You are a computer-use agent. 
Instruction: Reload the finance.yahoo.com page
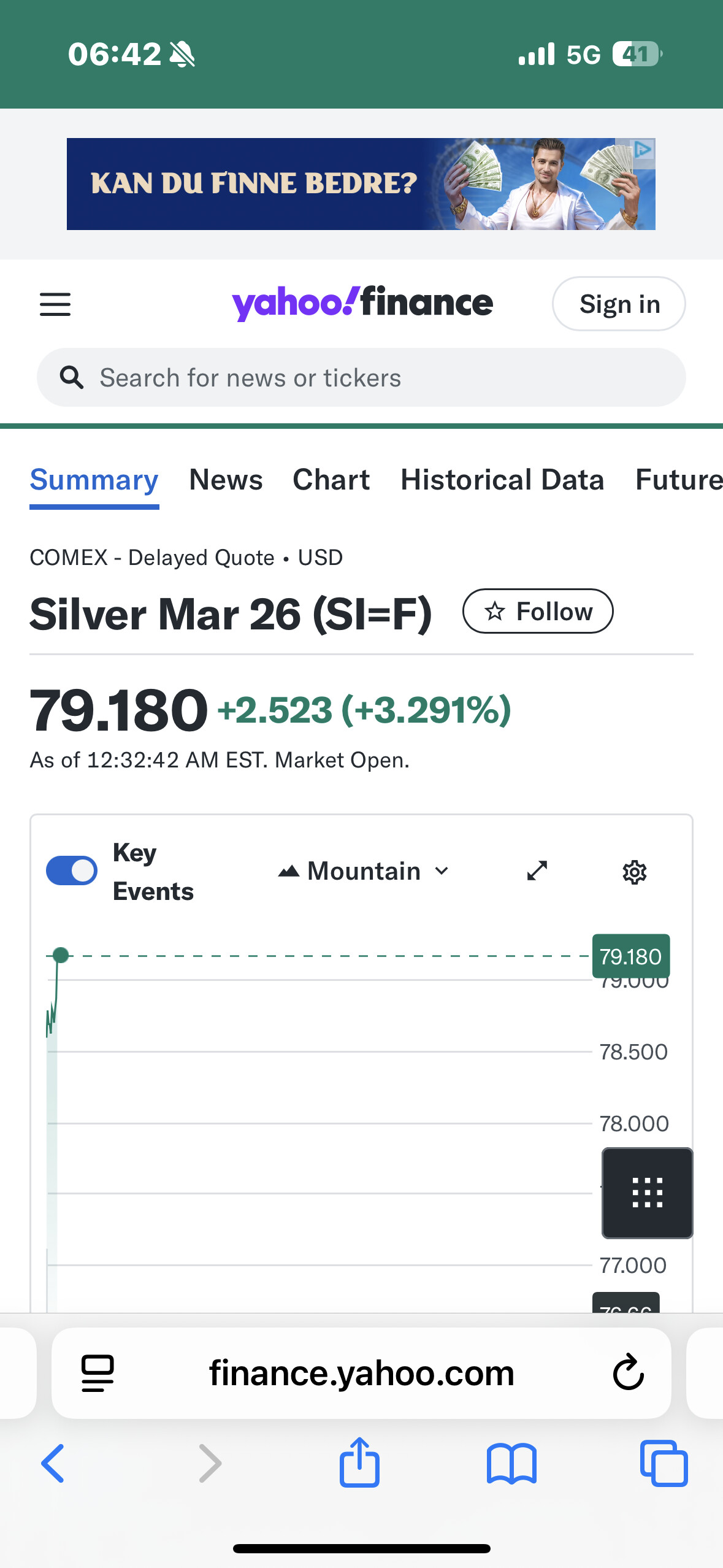[628, 1373]
